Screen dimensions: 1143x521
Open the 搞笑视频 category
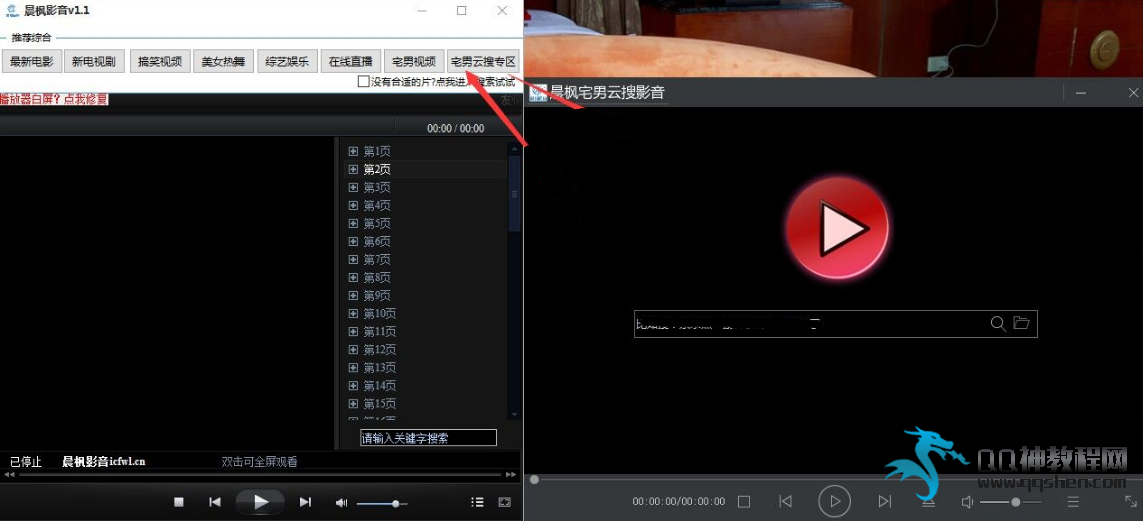[160, 62]
